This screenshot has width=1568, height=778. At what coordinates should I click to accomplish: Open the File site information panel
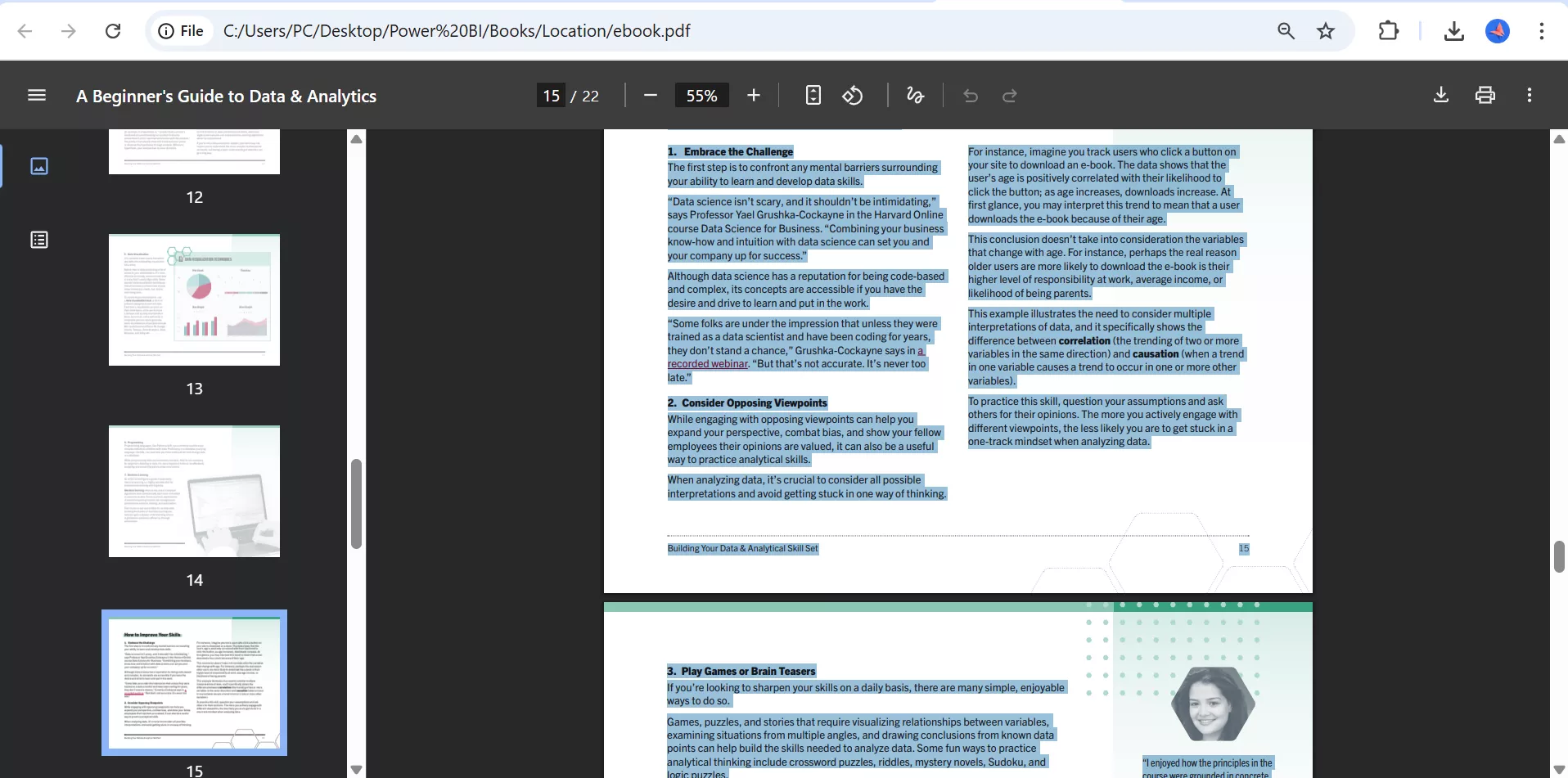pyautogui.click(x=180, y=31)
